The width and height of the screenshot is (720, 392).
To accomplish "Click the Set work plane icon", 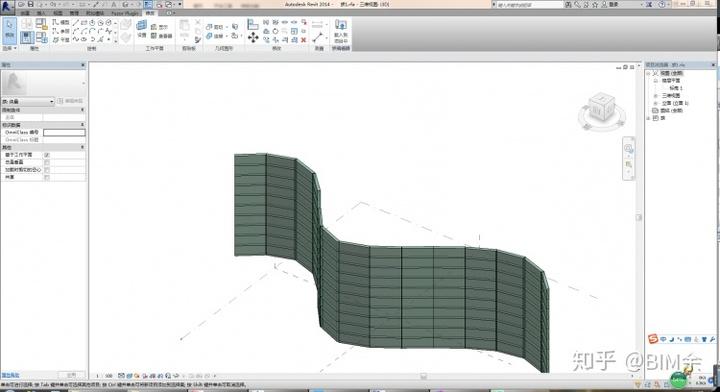I will coord(141,29).
